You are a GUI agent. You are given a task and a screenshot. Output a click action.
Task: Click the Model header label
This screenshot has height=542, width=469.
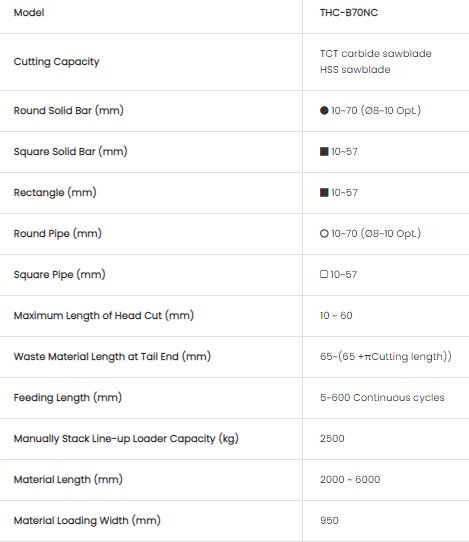tap(29, 13)
